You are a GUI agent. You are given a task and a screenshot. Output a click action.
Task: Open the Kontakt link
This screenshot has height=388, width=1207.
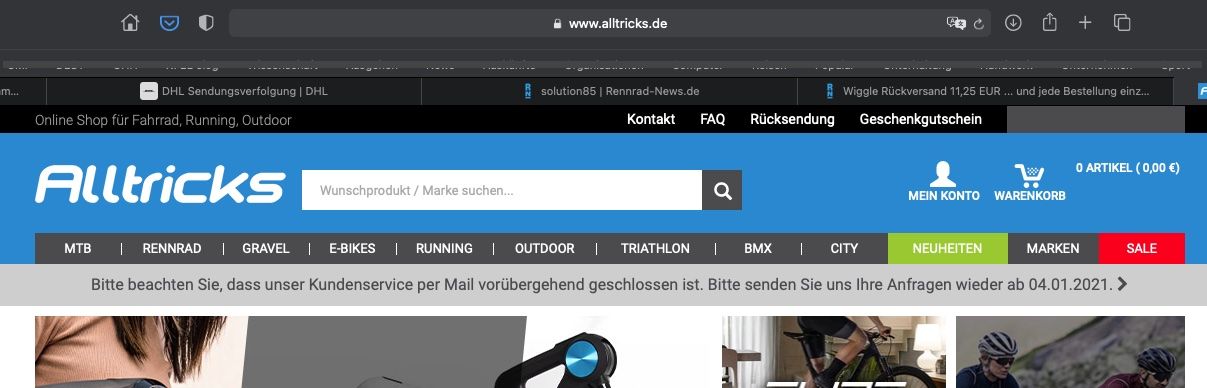(x=651, y=119)
